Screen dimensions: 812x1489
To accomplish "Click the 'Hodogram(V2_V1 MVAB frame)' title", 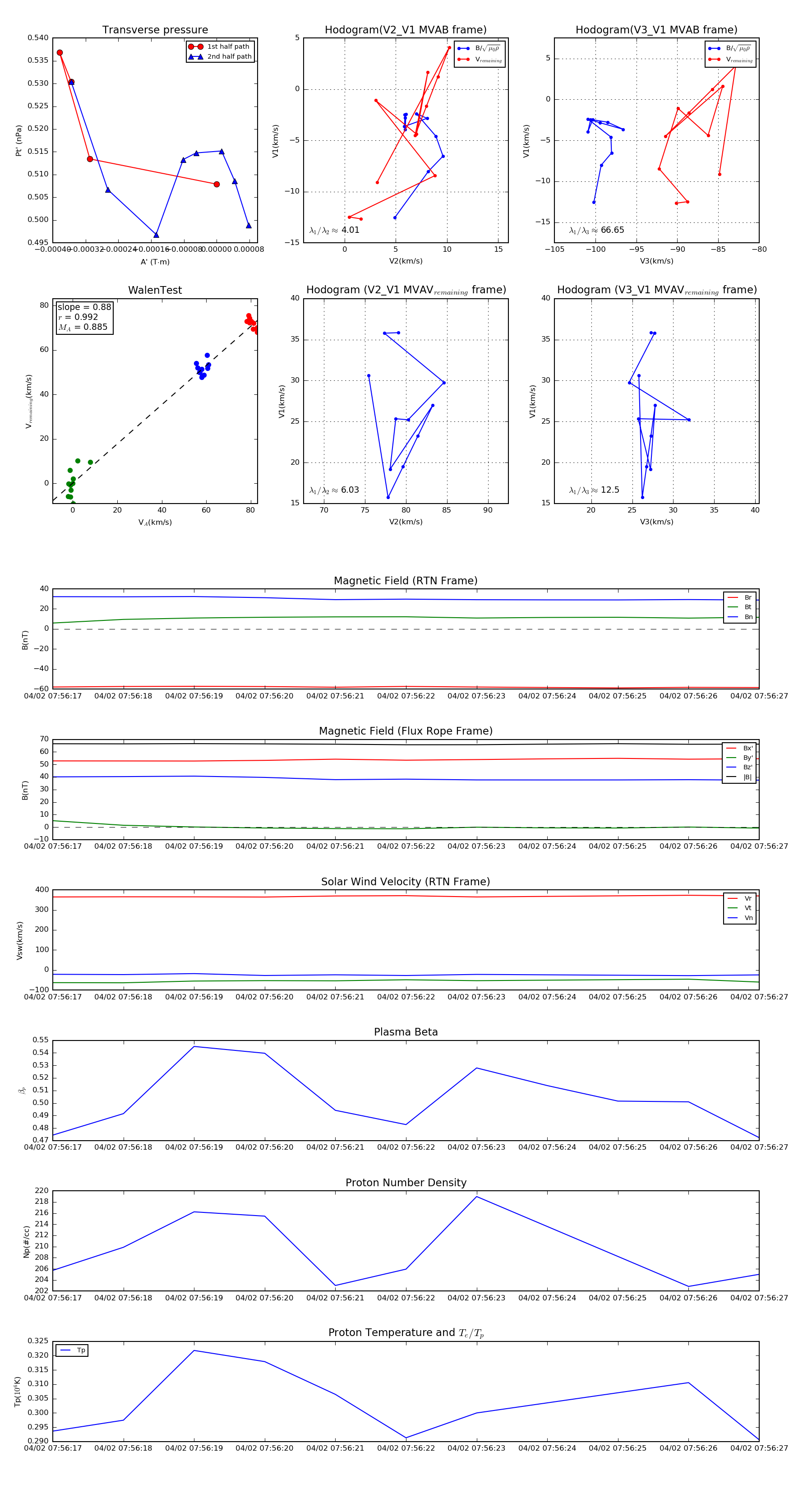I will pos(406,30).
